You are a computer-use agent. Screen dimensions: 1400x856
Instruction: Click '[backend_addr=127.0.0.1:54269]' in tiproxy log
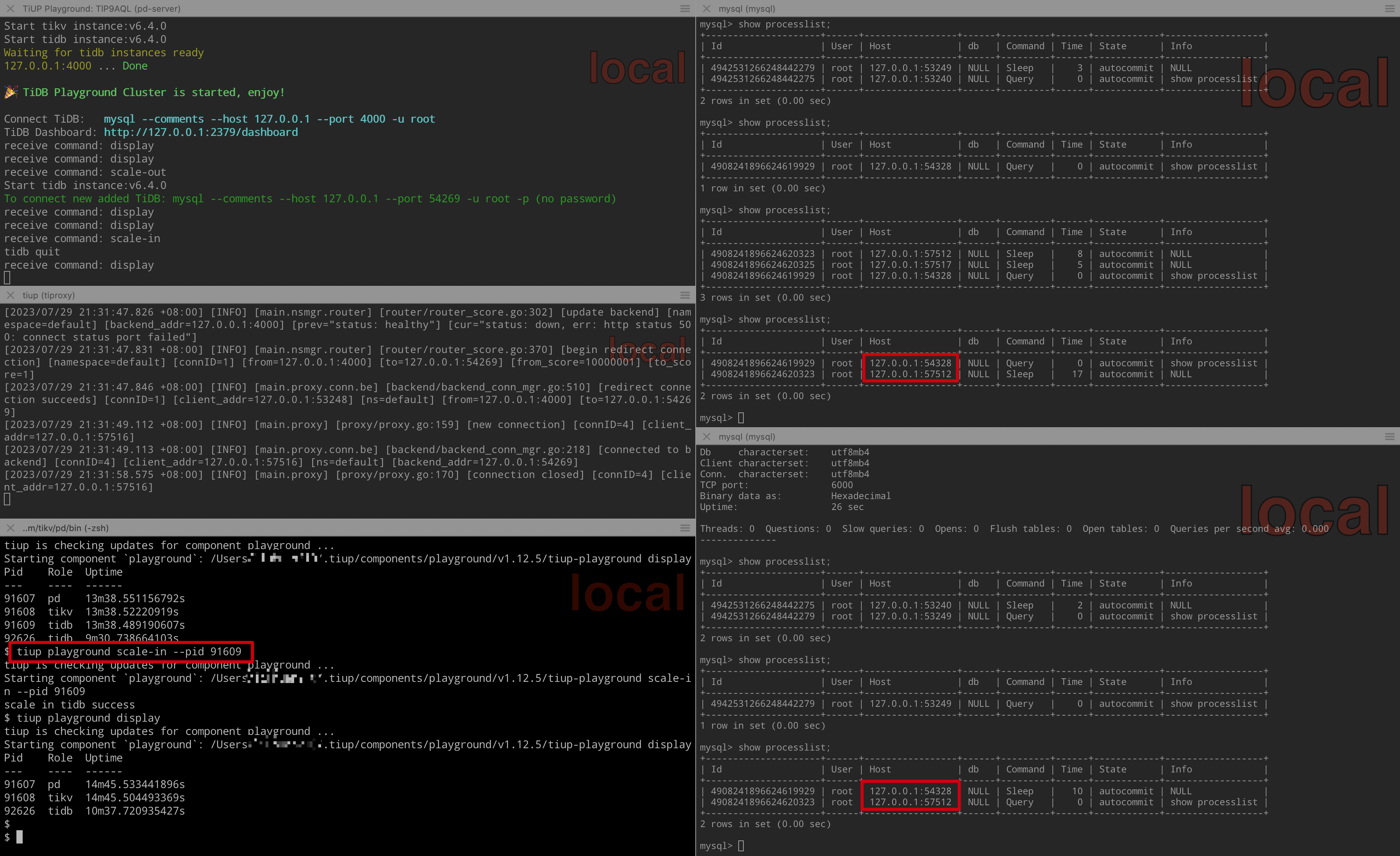point(485,462)
